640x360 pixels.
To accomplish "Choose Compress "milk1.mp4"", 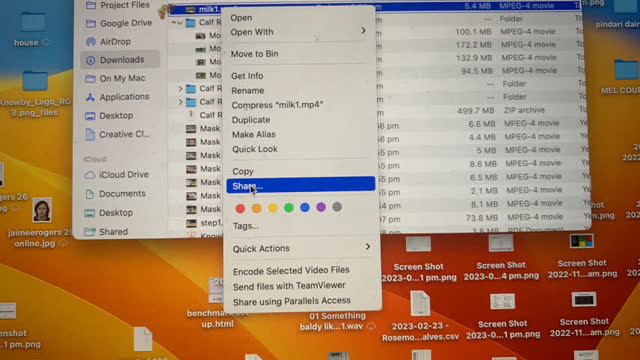I will tap(277, 105).
